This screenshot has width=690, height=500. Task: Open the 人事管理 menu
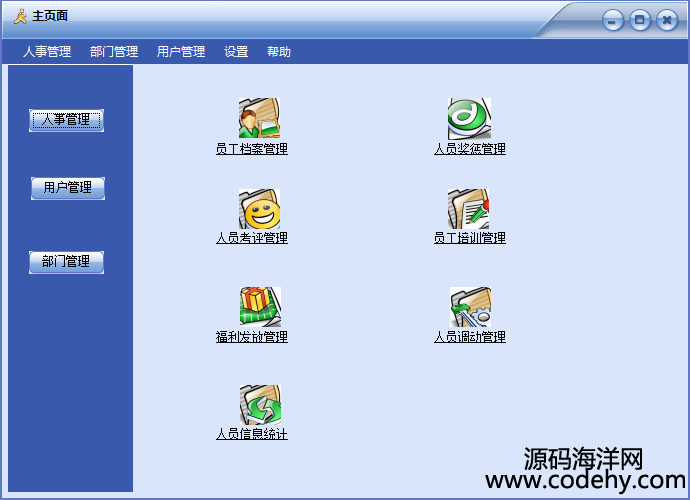point(47,51)
